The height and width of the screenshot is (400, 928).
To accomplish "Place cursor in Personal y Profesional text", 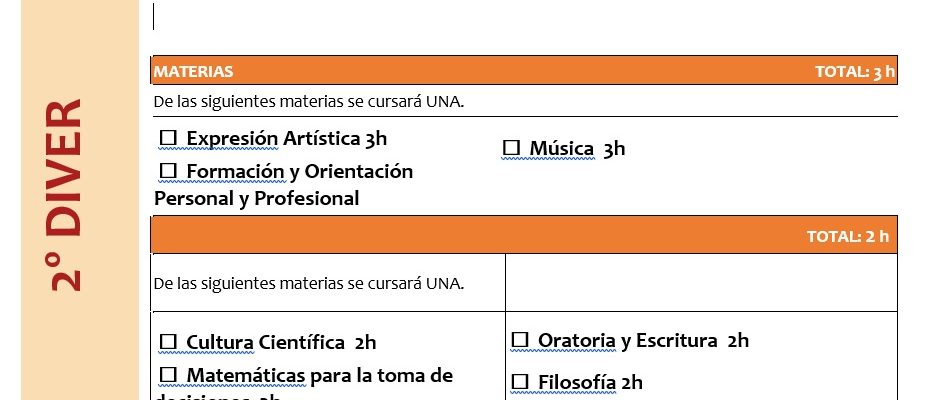I will click(256, 198).
